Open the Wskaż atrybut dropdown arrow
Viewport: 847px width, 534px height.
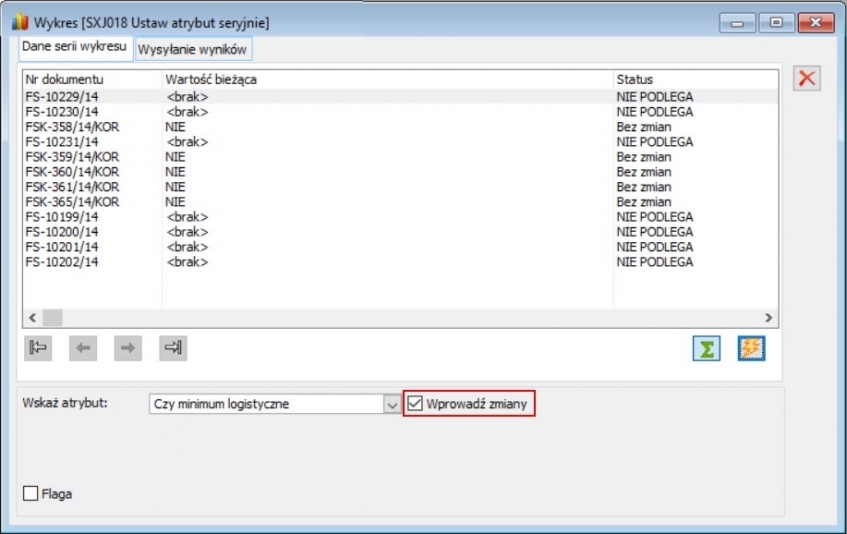392,404
